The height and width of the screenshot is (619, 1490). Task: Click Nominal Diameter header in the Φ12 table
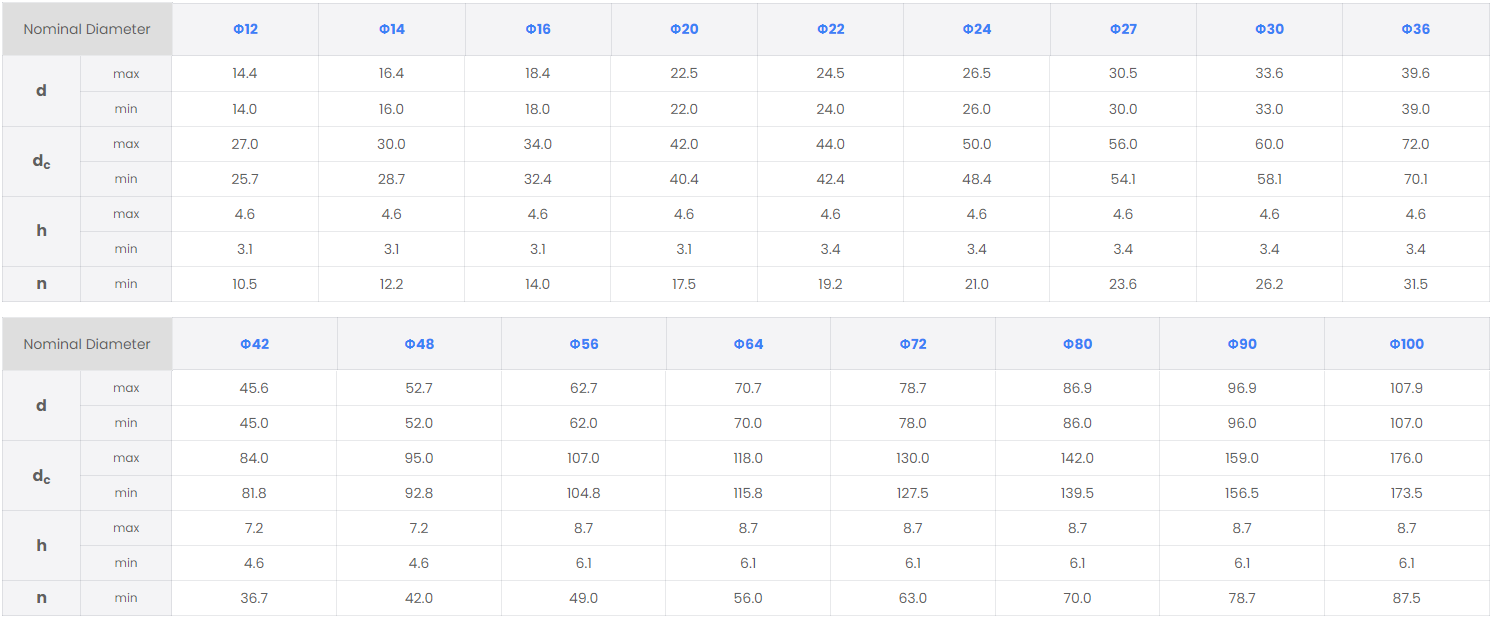tap(87, 29)
